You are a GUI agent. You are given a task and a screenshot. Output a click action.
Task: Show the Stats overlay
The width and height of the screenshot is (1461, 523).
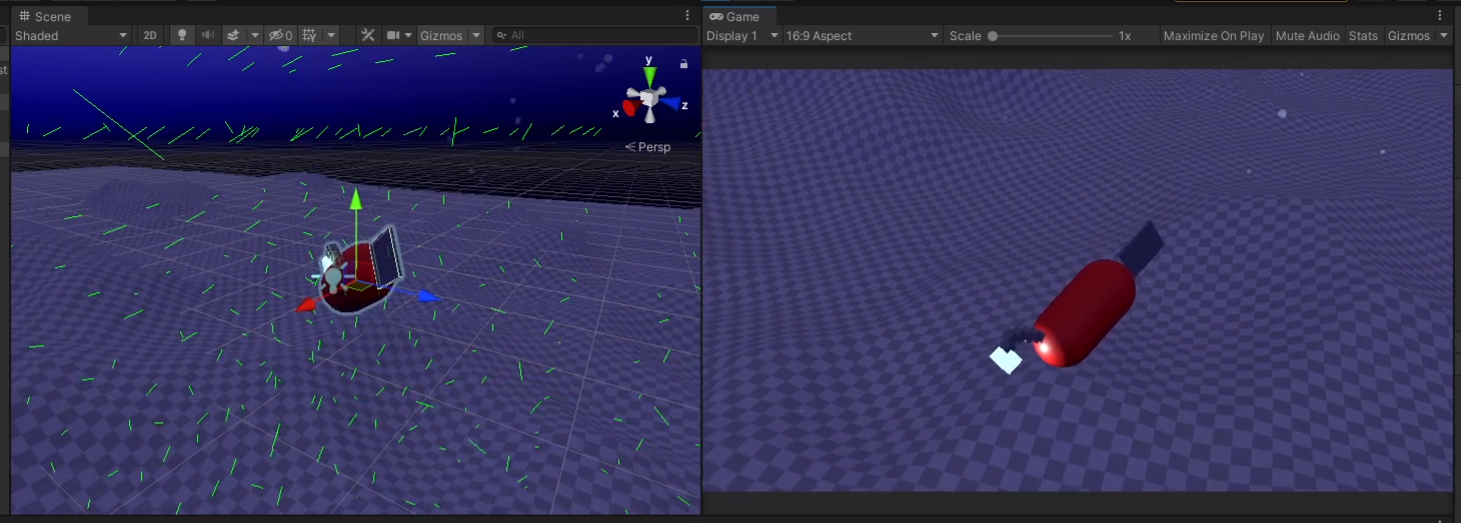(x=1362, y=35)
